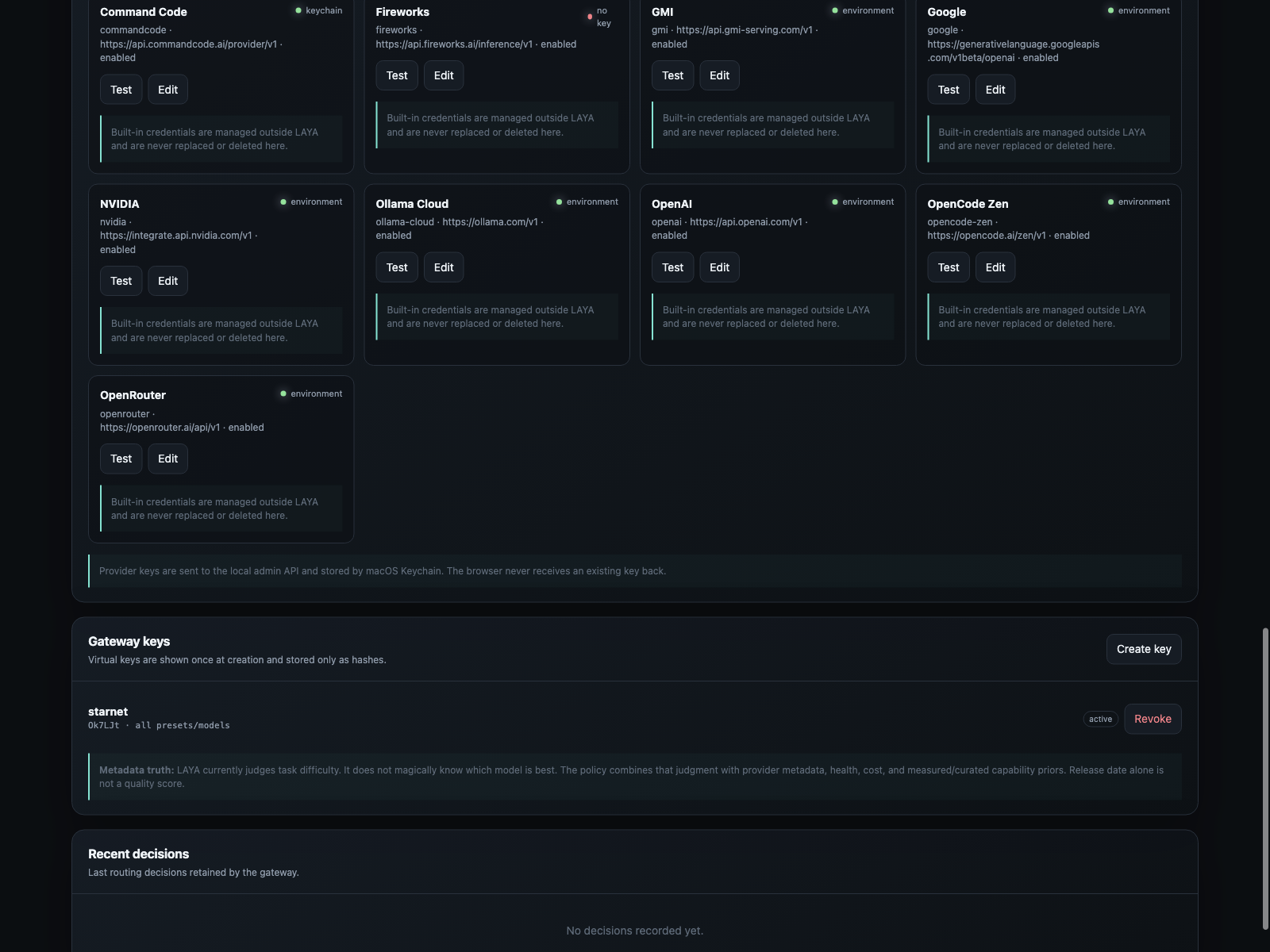1270x952 pixels.
Task: Click the NVIDIA card title
Action: point(120,204)
